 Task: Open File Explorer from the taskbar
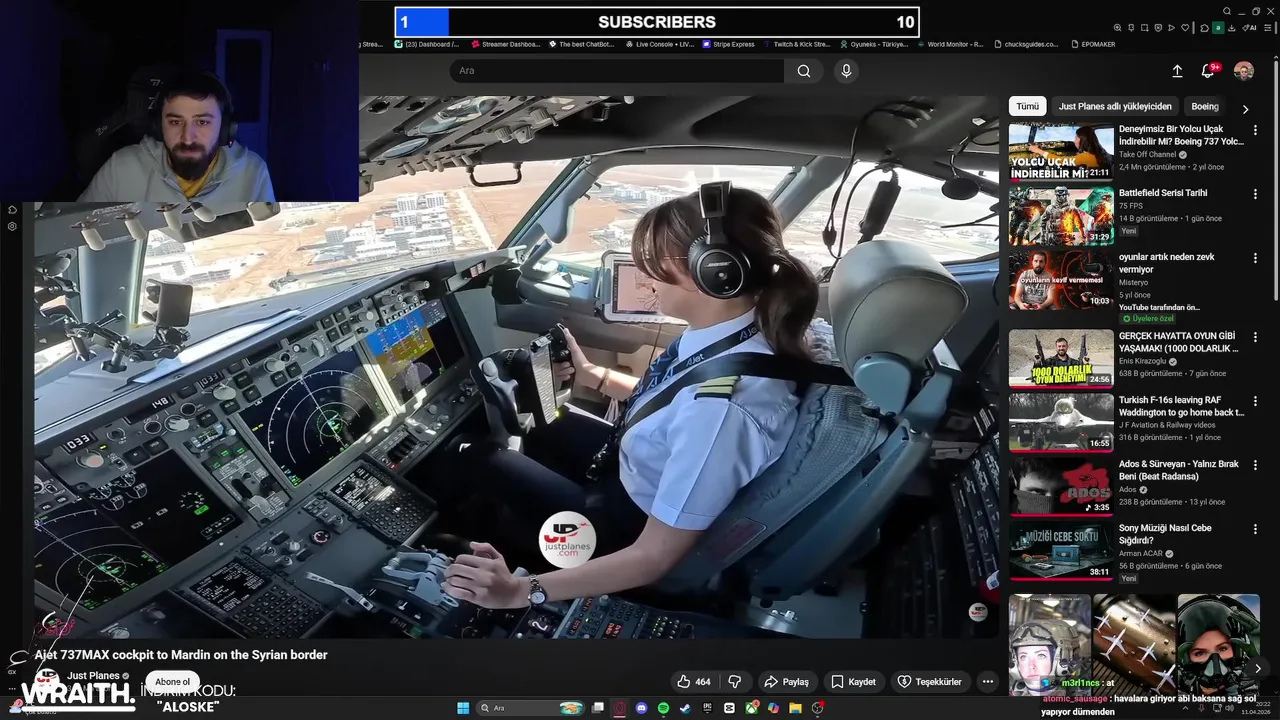coord(795,708)
